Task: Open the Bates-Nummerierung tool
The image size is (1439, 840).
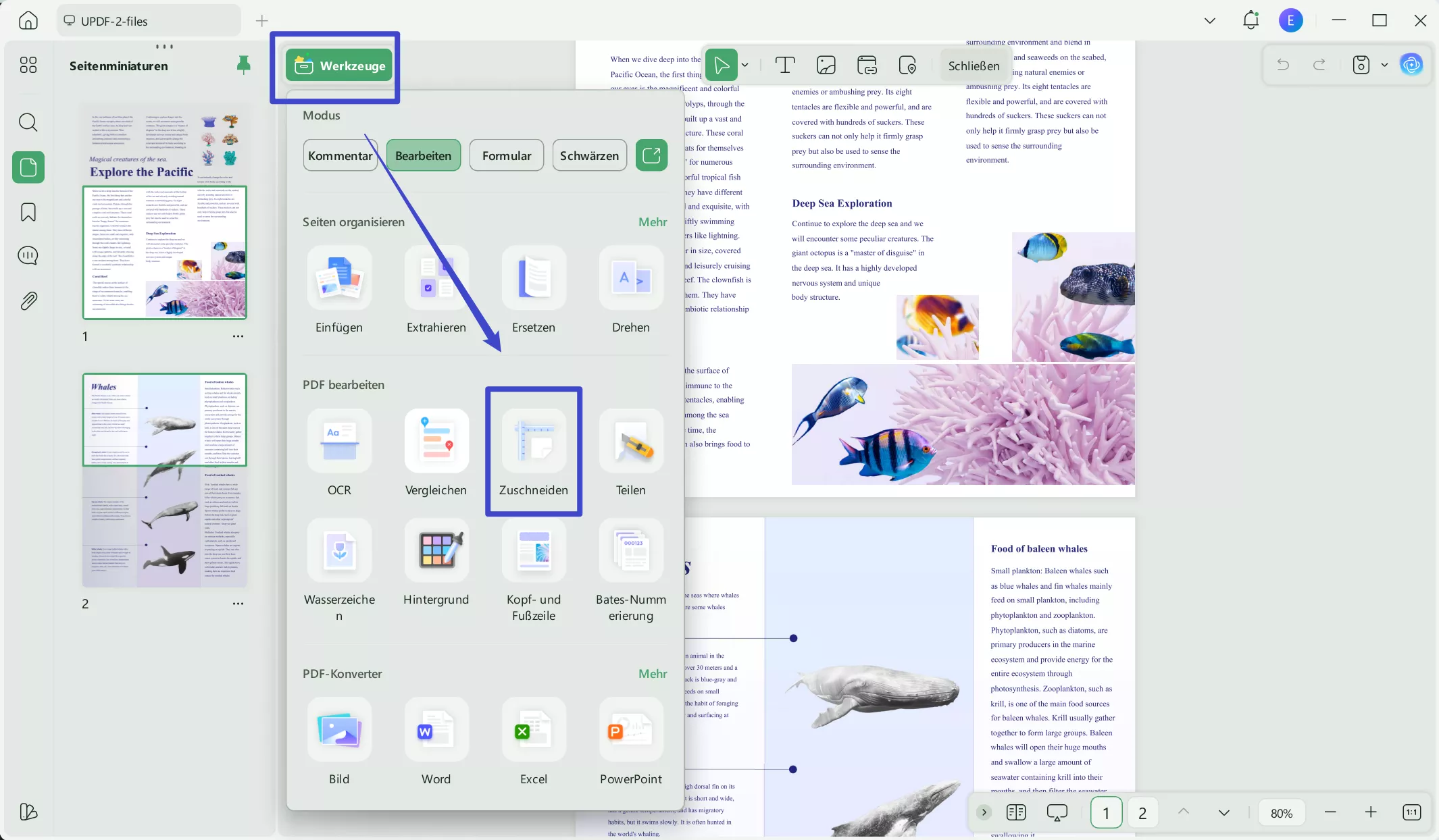Action: [630, 550]
